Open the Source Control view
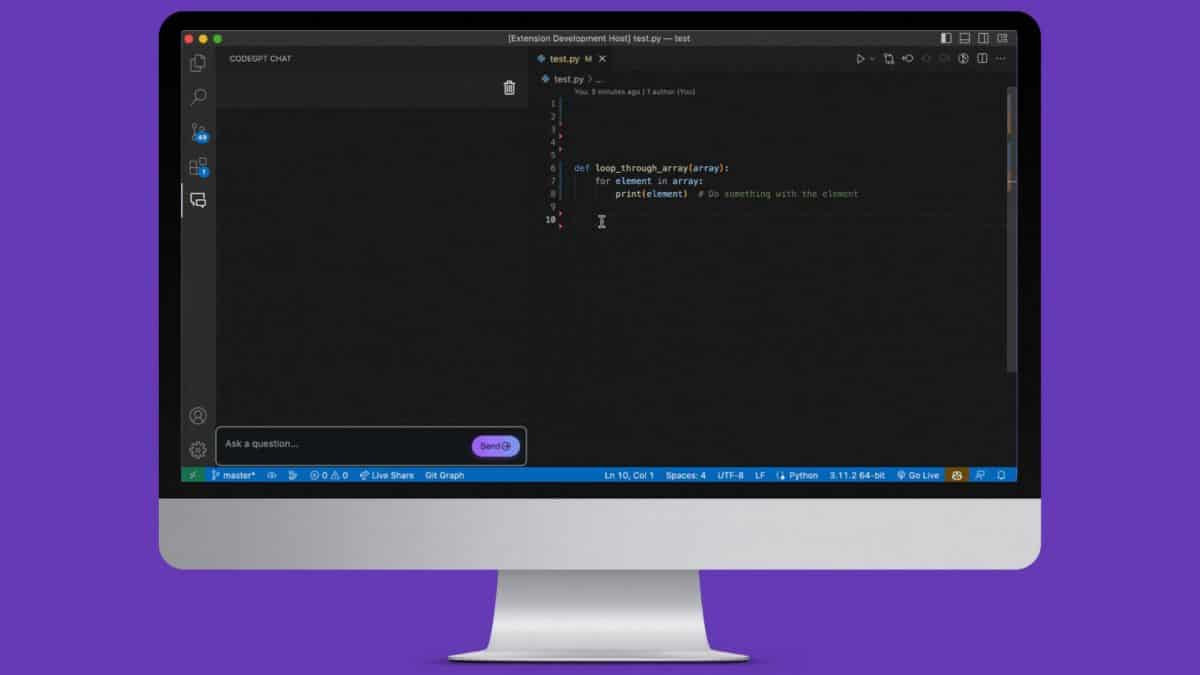 pyautogui.click(x=198, y=132)
